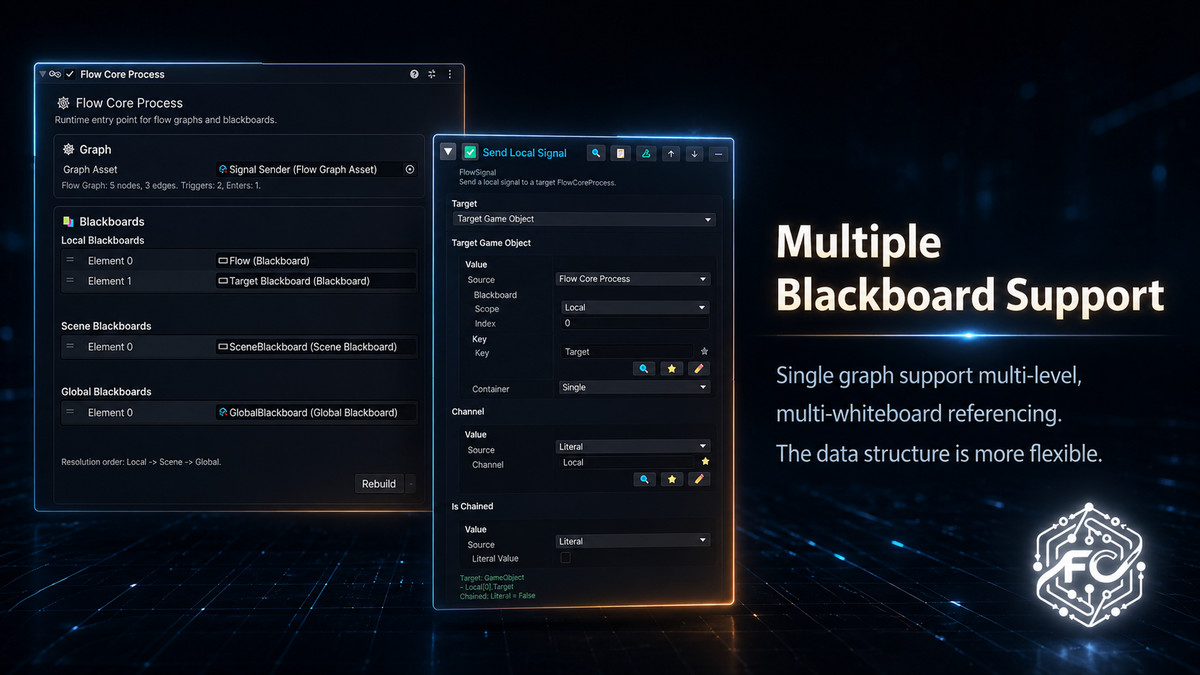Click the pencil edit icon under Key field

(699, 369)
